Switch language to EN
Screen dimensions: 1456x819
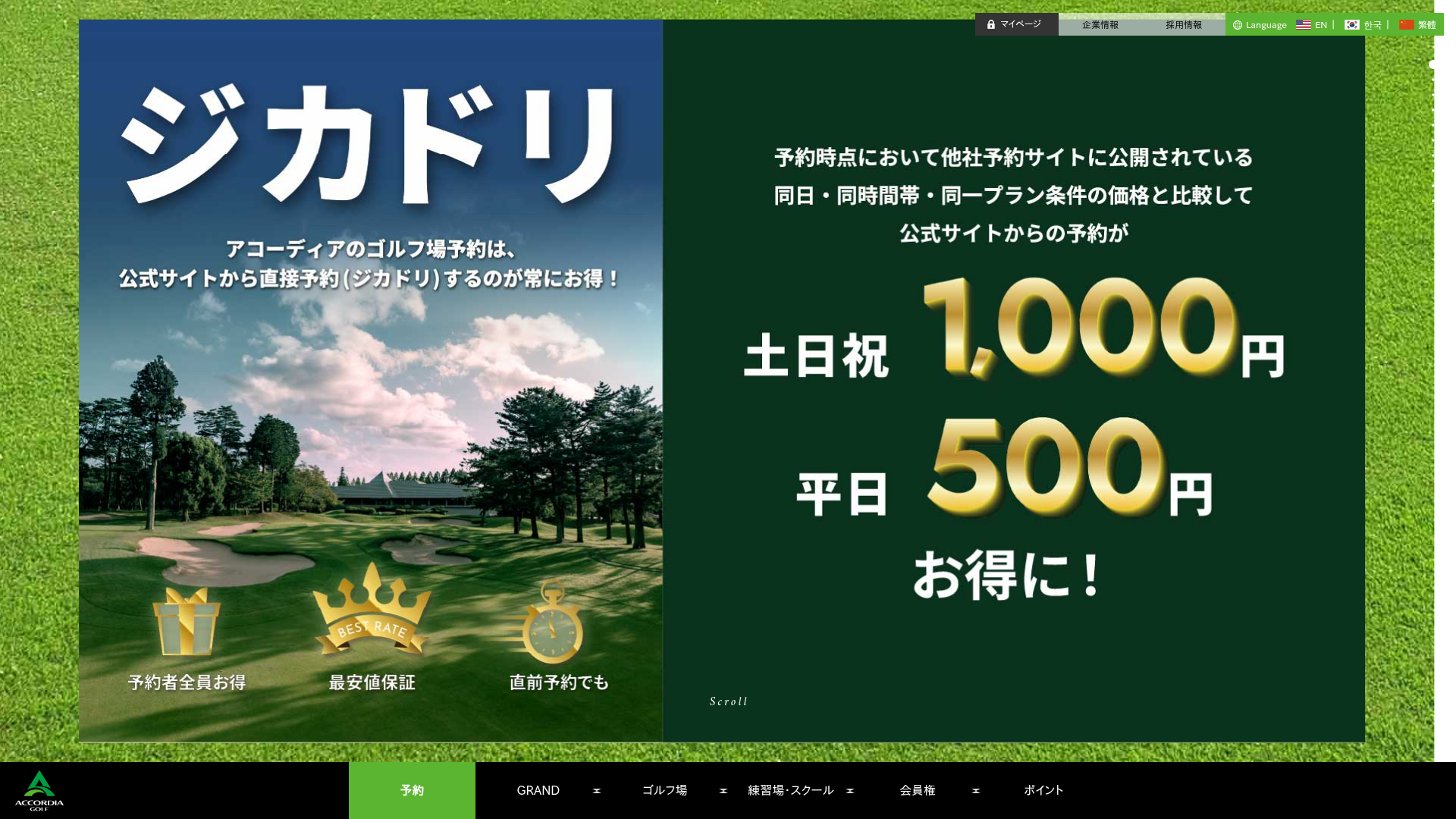pyautogui.click(x=1321, y=25)
